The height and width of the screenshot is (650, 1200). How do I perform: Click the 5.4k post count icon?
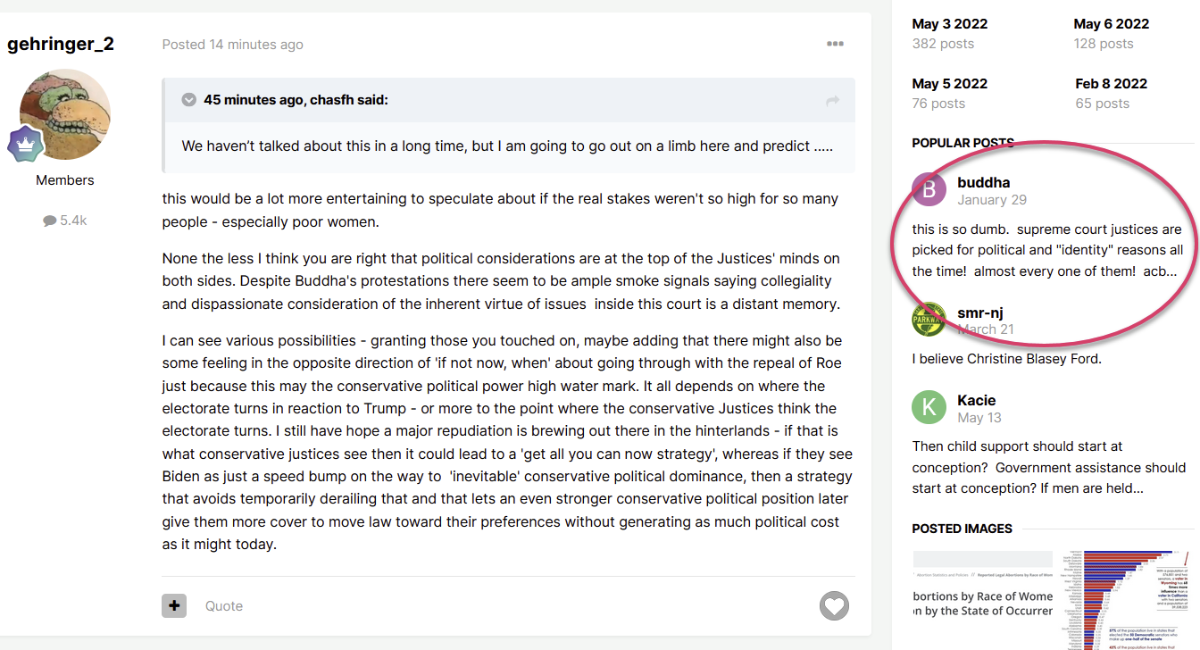click(50, 221)
